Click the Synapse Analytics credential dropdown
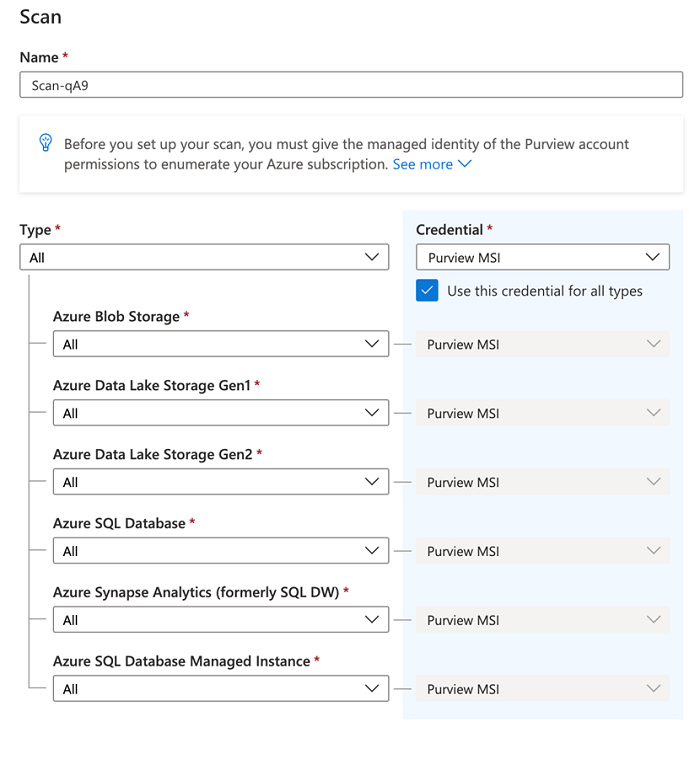 (x=542, y=620)
